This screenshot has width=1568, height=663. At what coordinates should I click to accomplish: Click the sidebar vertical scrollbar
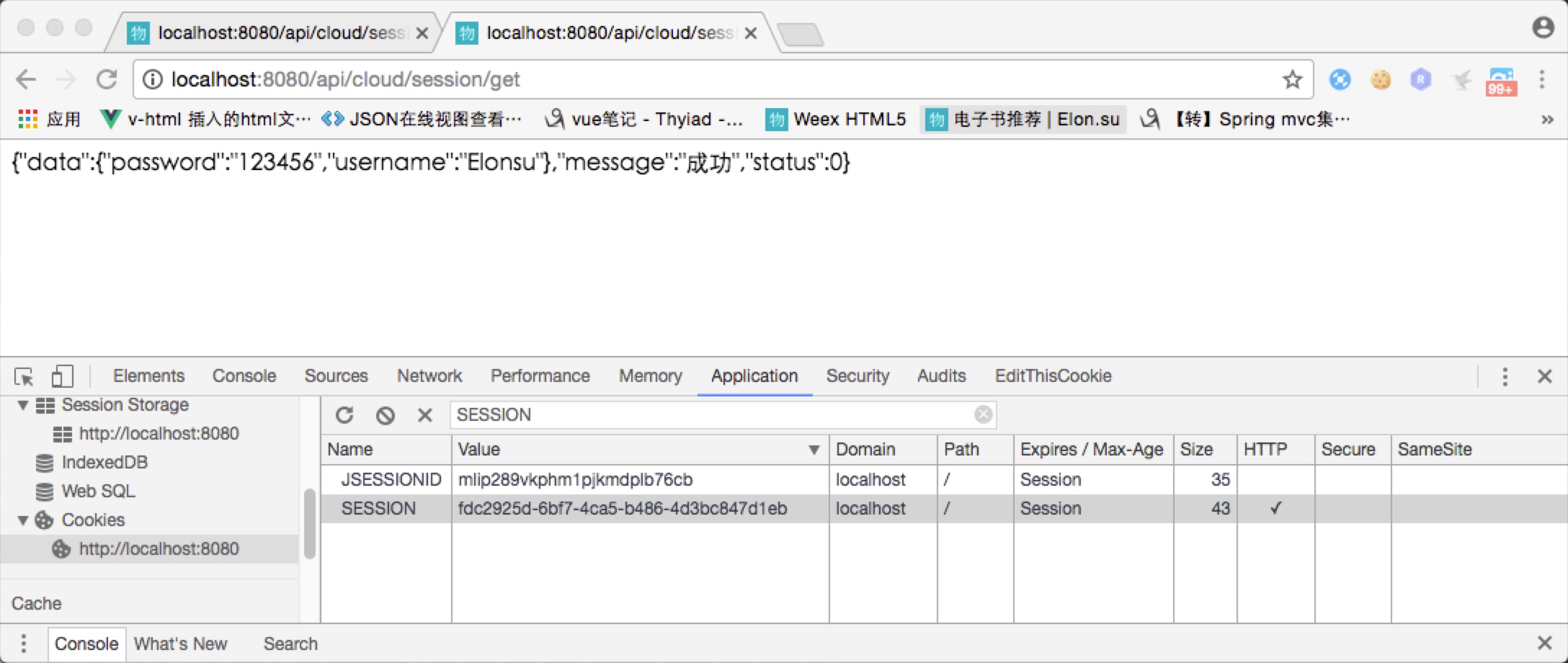point(310,524)
